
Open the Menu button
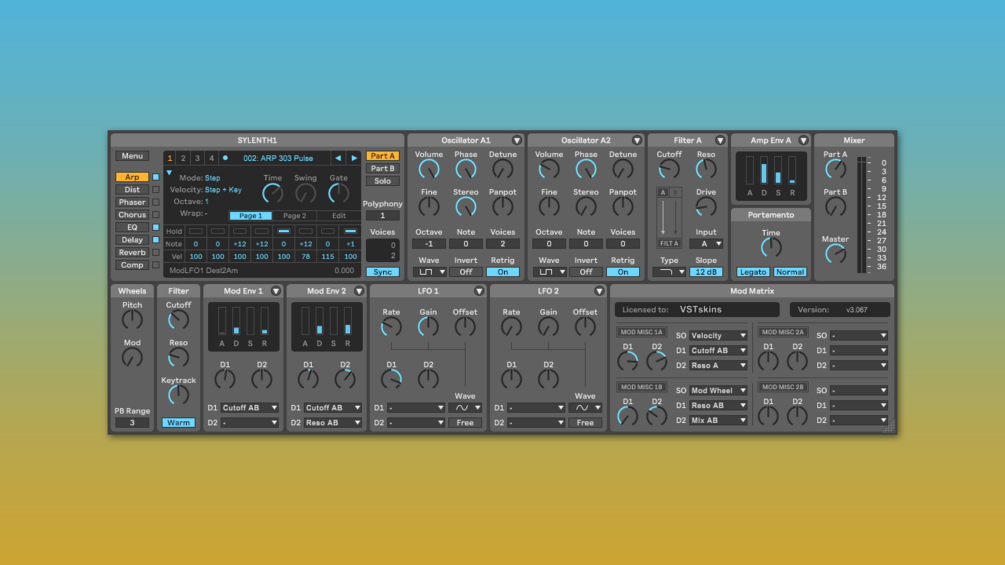132,156
